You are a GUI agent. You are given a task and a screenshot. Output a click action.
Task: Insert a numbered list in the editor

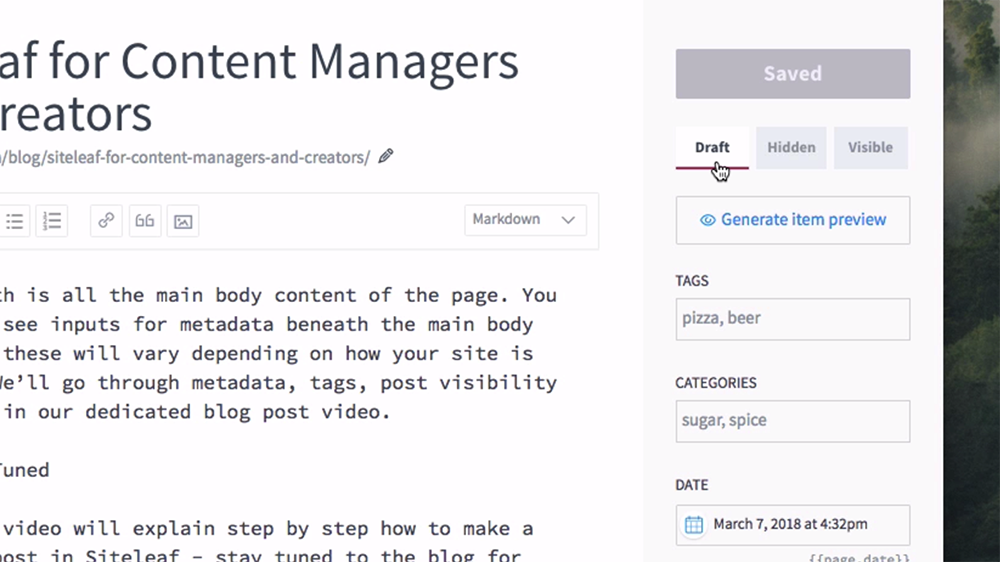click(52, 221)
